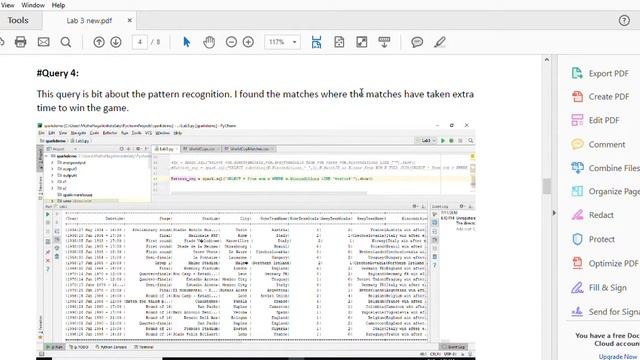Click the Redact marker icon
640x360 pixels.
point(577,215)
